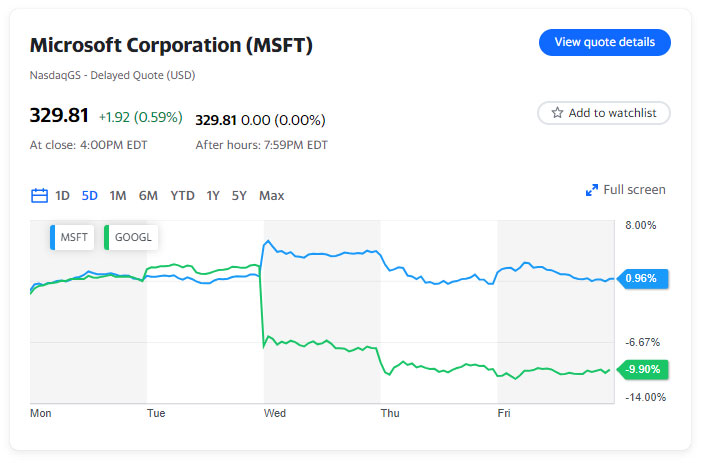The width and height of the screenshot is (705, 463).
Task: Choose the YTD time range
Action: pyautogui.click(x=182, y=196)
